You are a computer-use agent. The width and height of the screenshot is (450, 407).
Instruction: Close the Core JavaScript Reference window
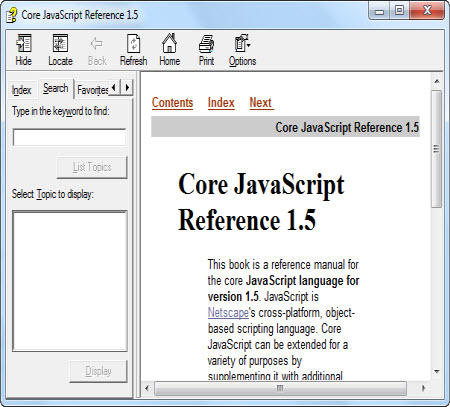(x=427, y=11)
